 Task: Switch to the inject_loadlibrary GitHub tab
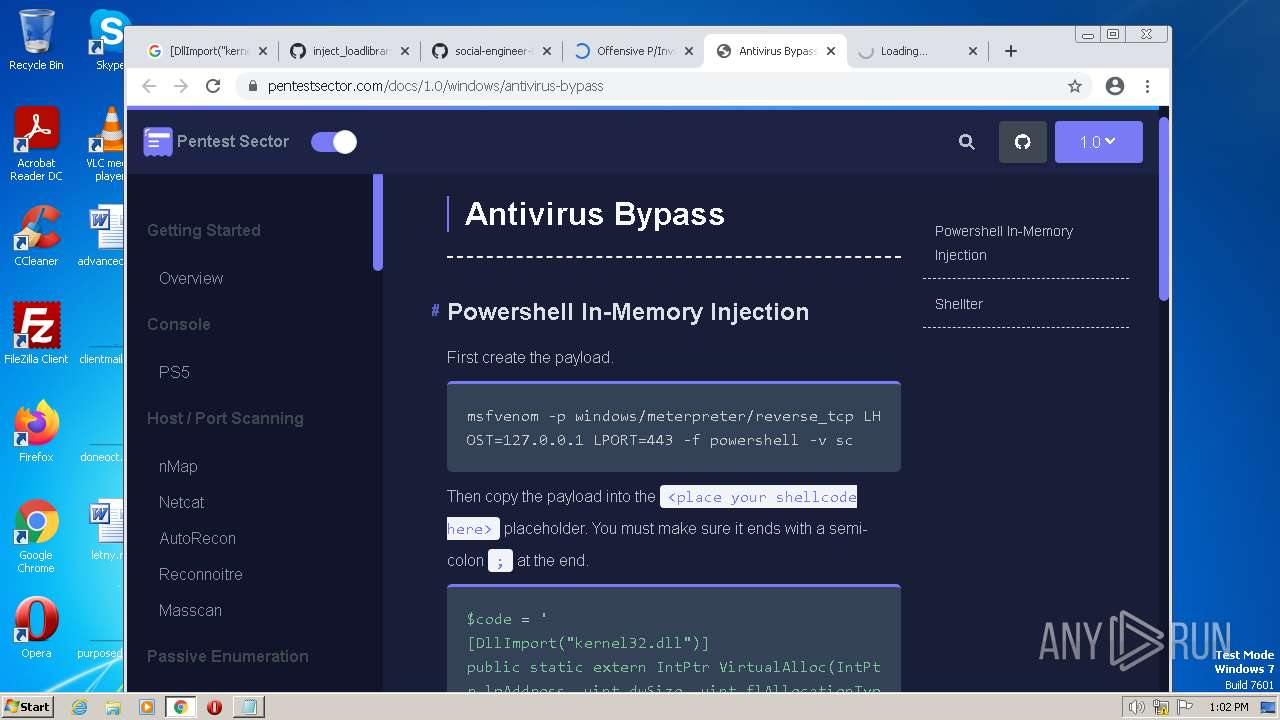click(x=348, y=51)
